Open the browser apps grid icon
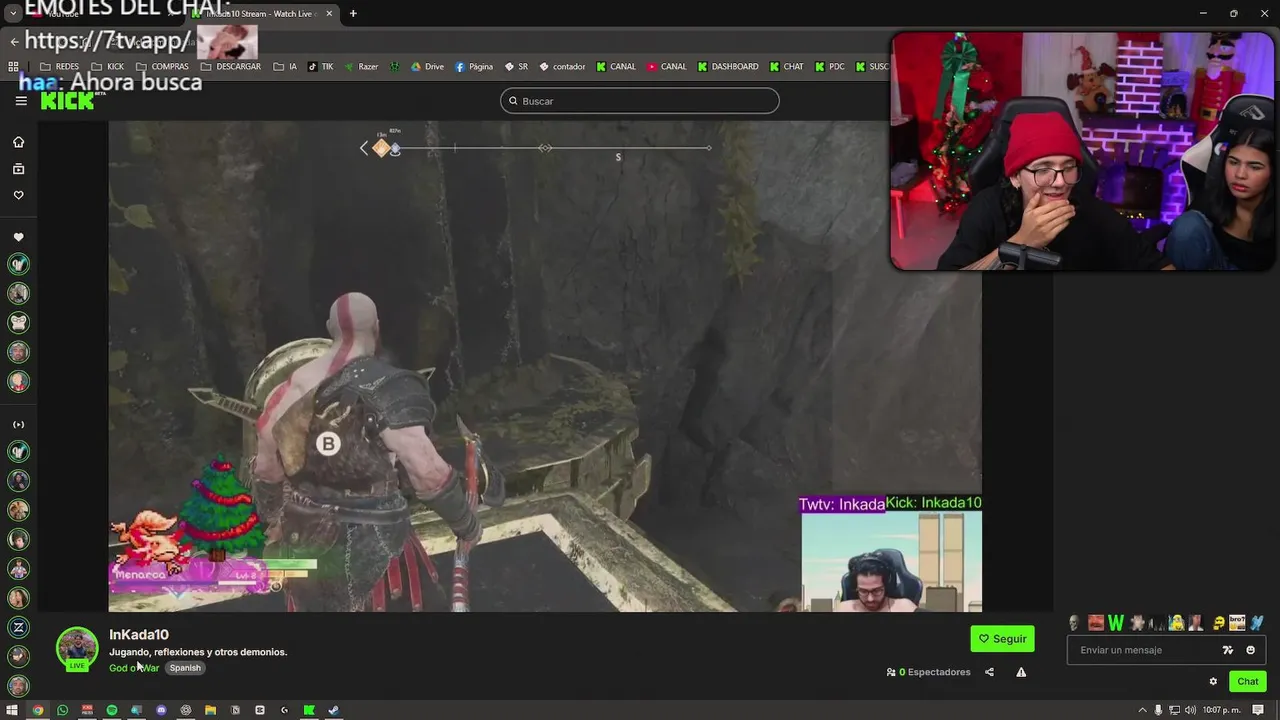 point(13,67)
